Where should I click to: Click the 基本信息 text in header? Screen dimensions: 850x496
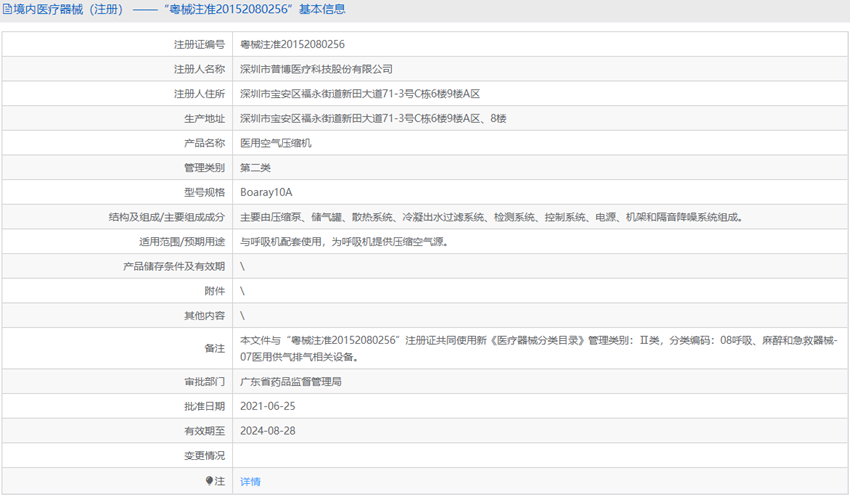324,10
